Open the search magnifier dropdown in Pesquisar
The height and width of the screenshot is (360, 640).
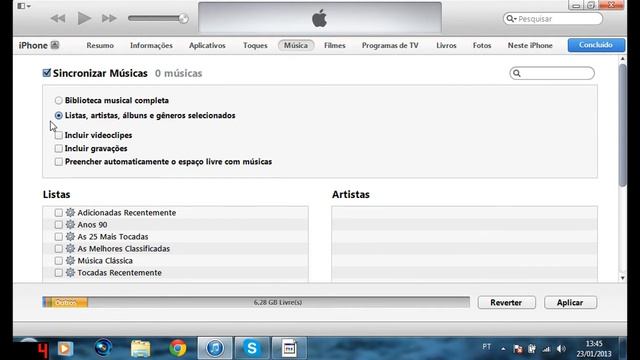tap(511, 19)
